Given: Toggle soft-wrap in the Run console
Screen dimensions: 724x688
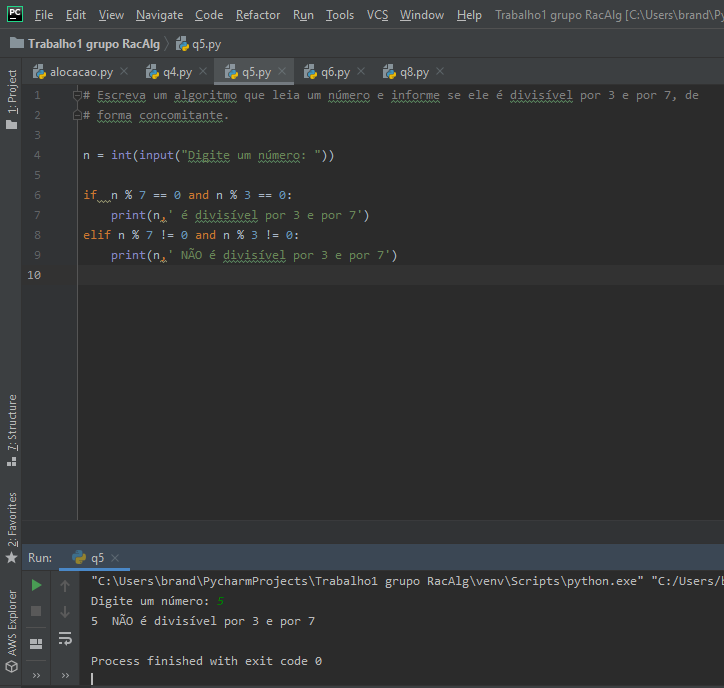Looking at the screenshot, I should [x=65, y=638].
